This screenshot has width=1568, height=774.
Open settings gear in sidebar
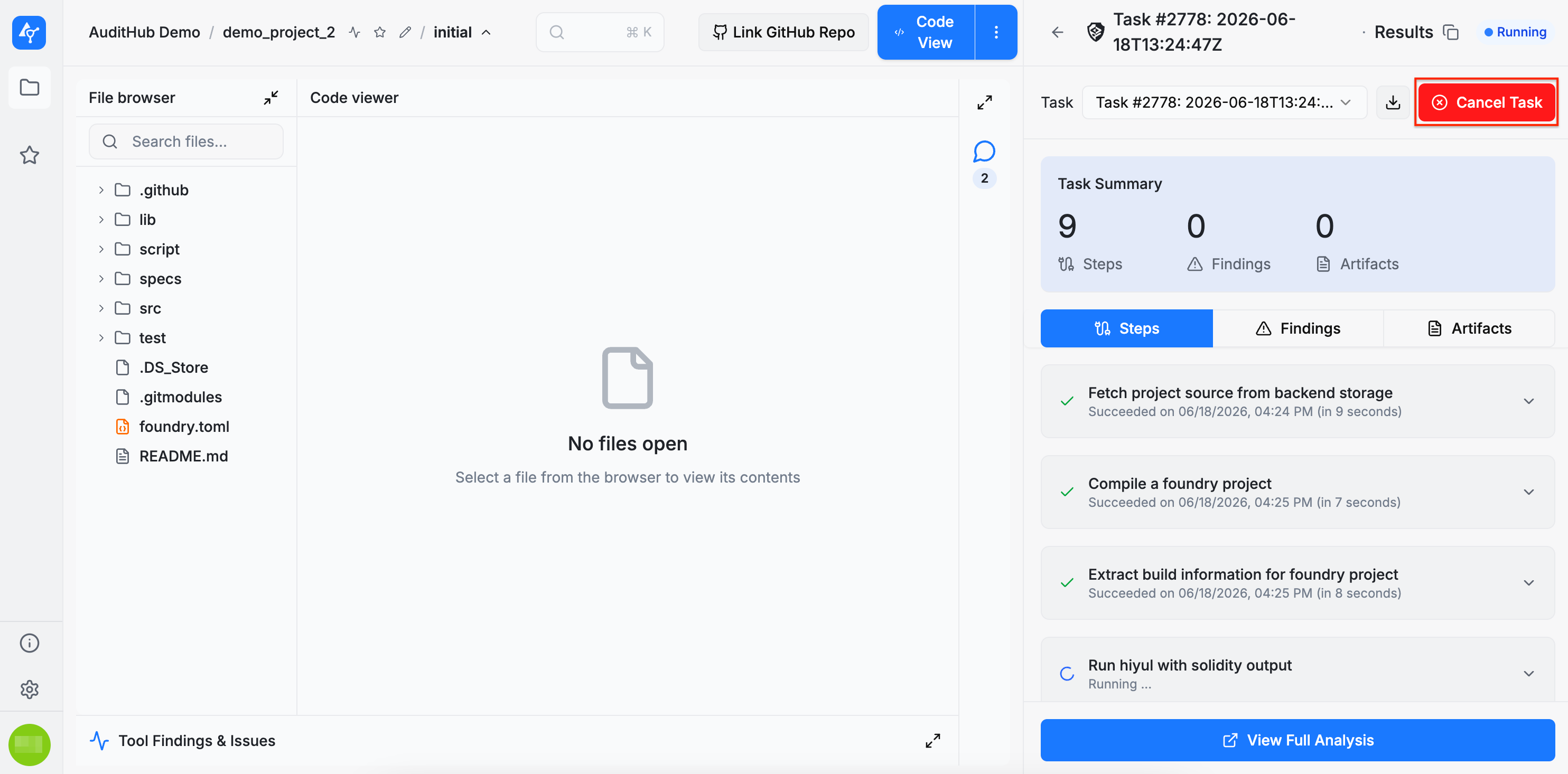pos(29,690)
